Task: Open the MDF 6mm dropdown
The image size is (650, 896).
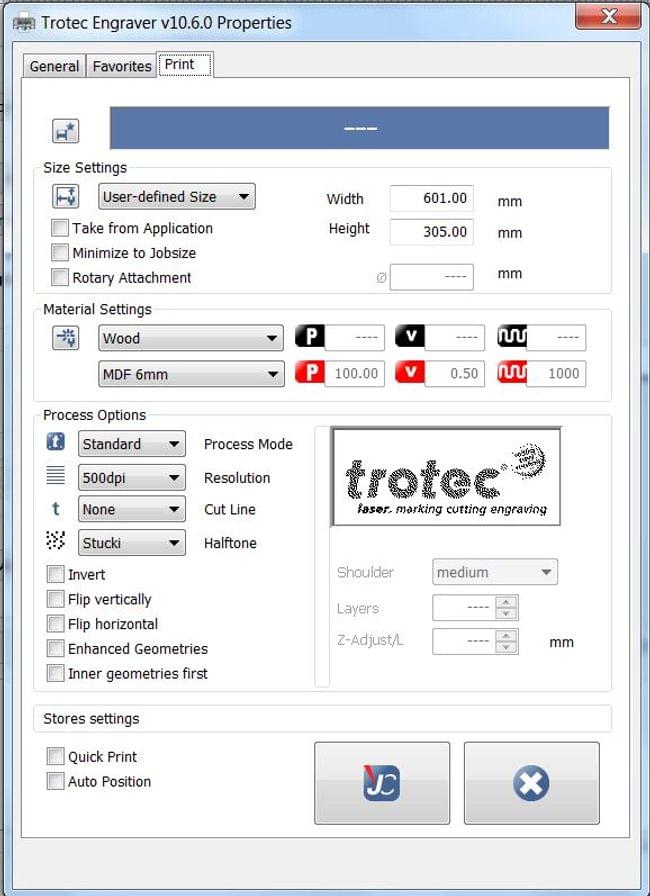Action: tap(191, 374)
